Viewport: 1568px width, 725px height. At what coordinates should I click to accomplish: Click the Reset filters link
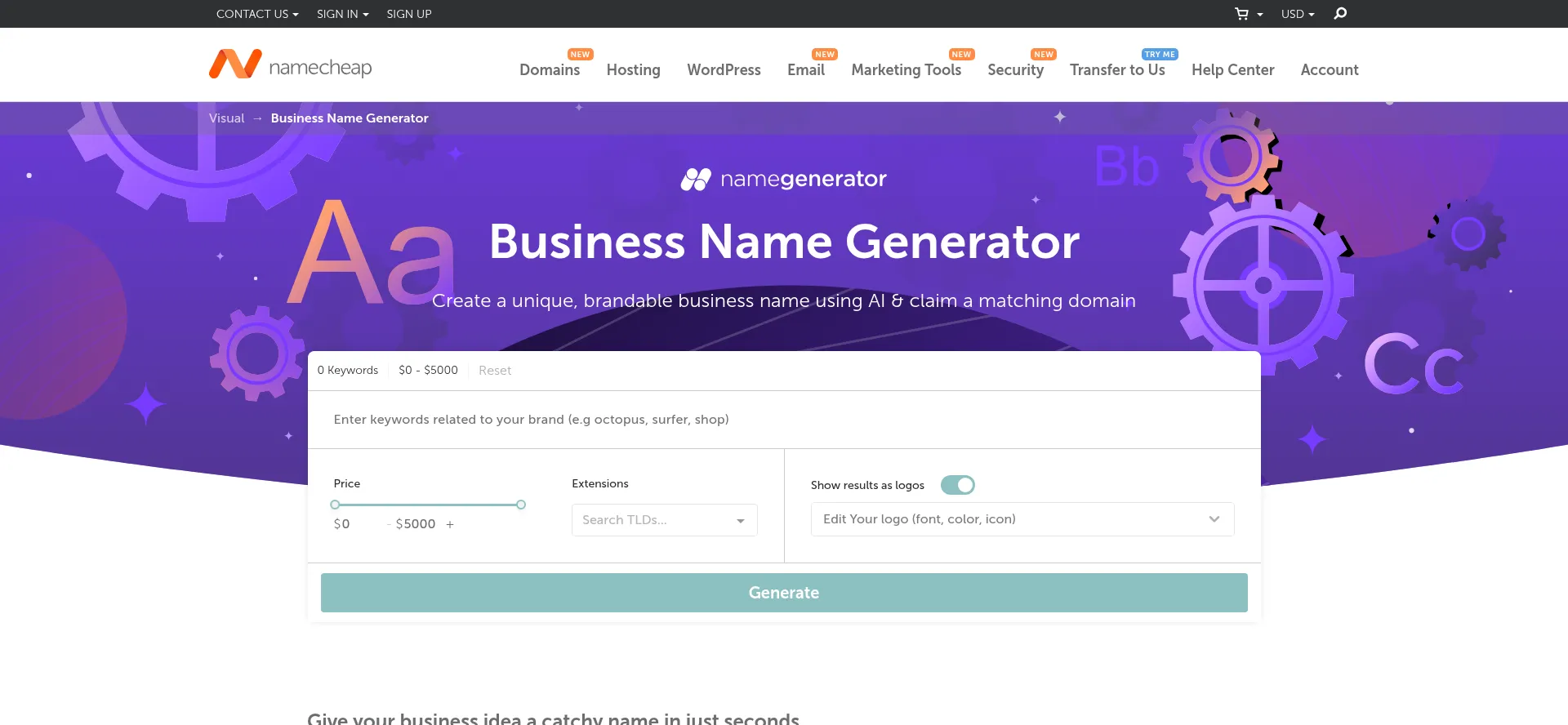tap(495, 371)
